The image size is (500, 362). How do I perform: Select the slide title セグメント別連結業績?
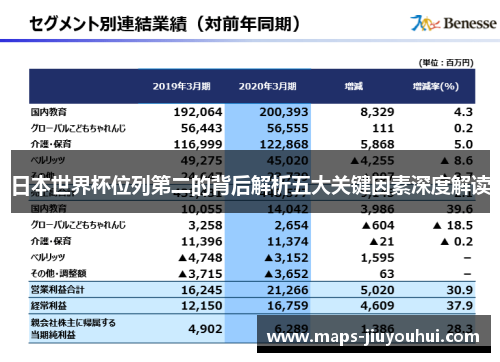(x=108, y=24)
